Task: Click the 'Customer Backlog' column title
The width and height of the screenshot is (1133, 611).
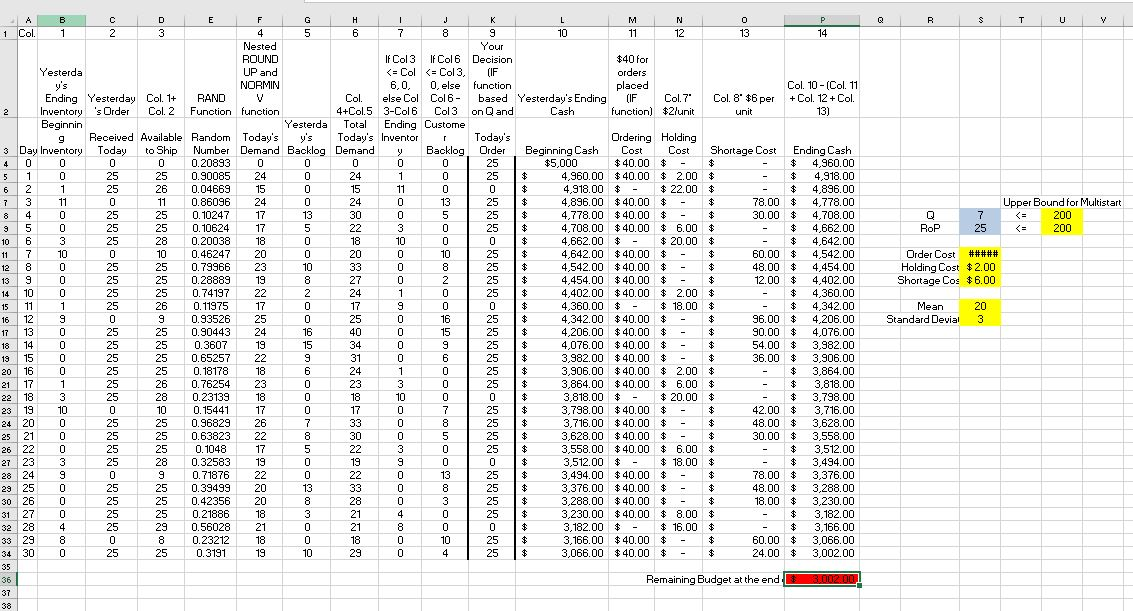Action: 444,137
